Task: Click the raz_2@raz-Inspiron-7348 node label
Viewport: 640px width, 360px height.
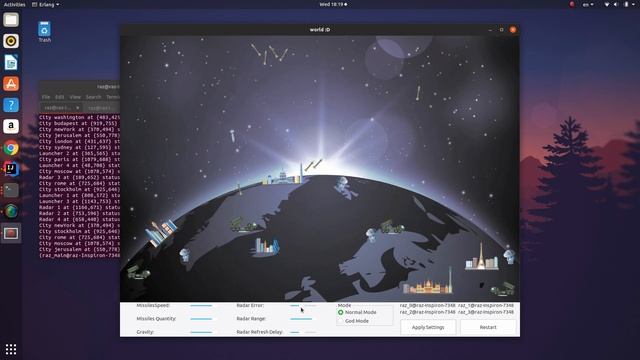Action: coord(427,312)
